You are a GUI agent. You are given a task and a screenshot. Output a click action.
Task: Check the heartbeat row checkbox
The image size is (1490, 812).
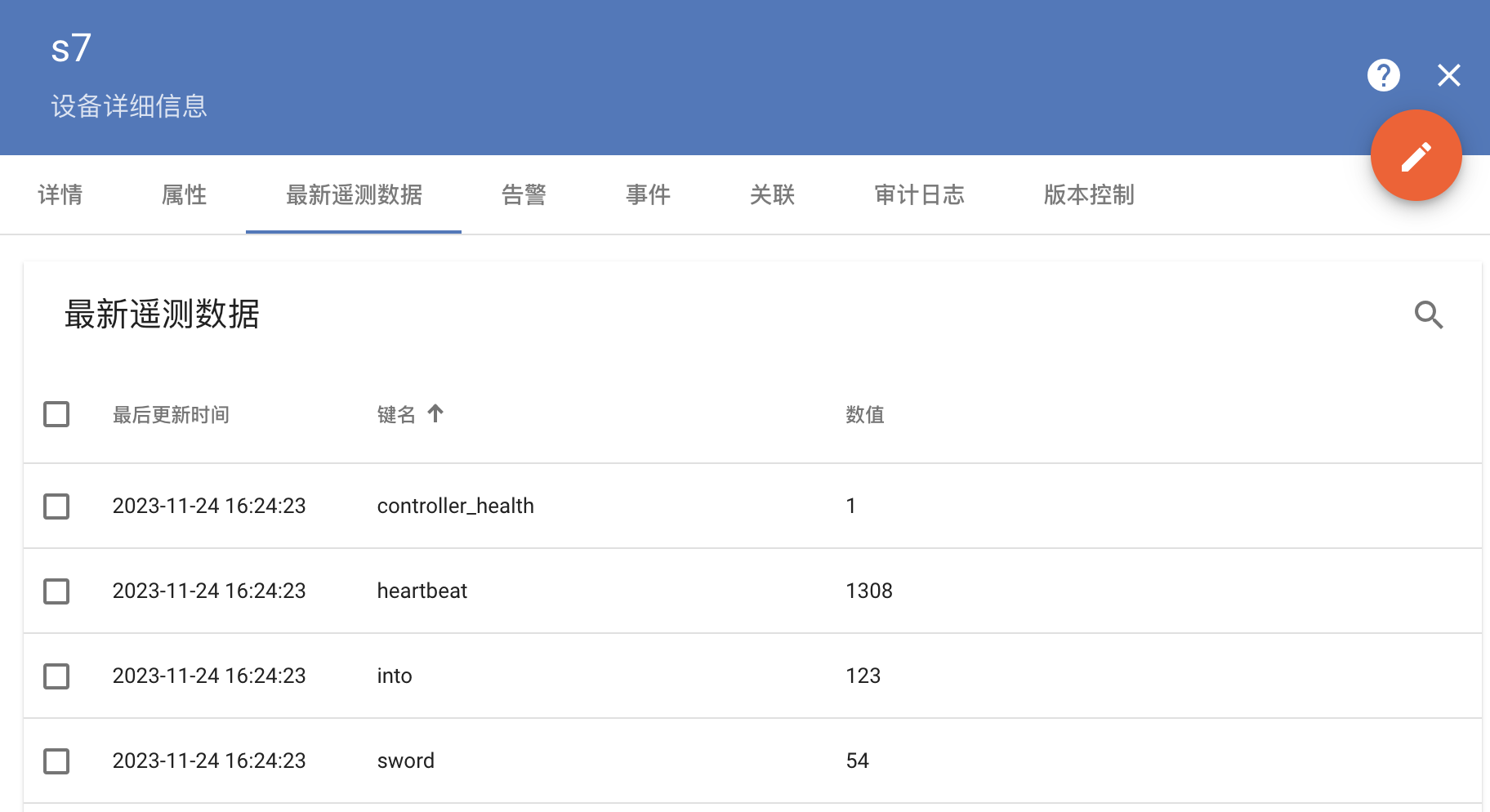(56, 591)
